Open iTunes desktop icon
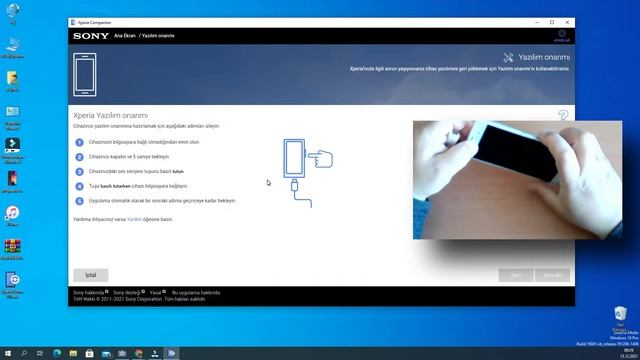 click(13, 216)
